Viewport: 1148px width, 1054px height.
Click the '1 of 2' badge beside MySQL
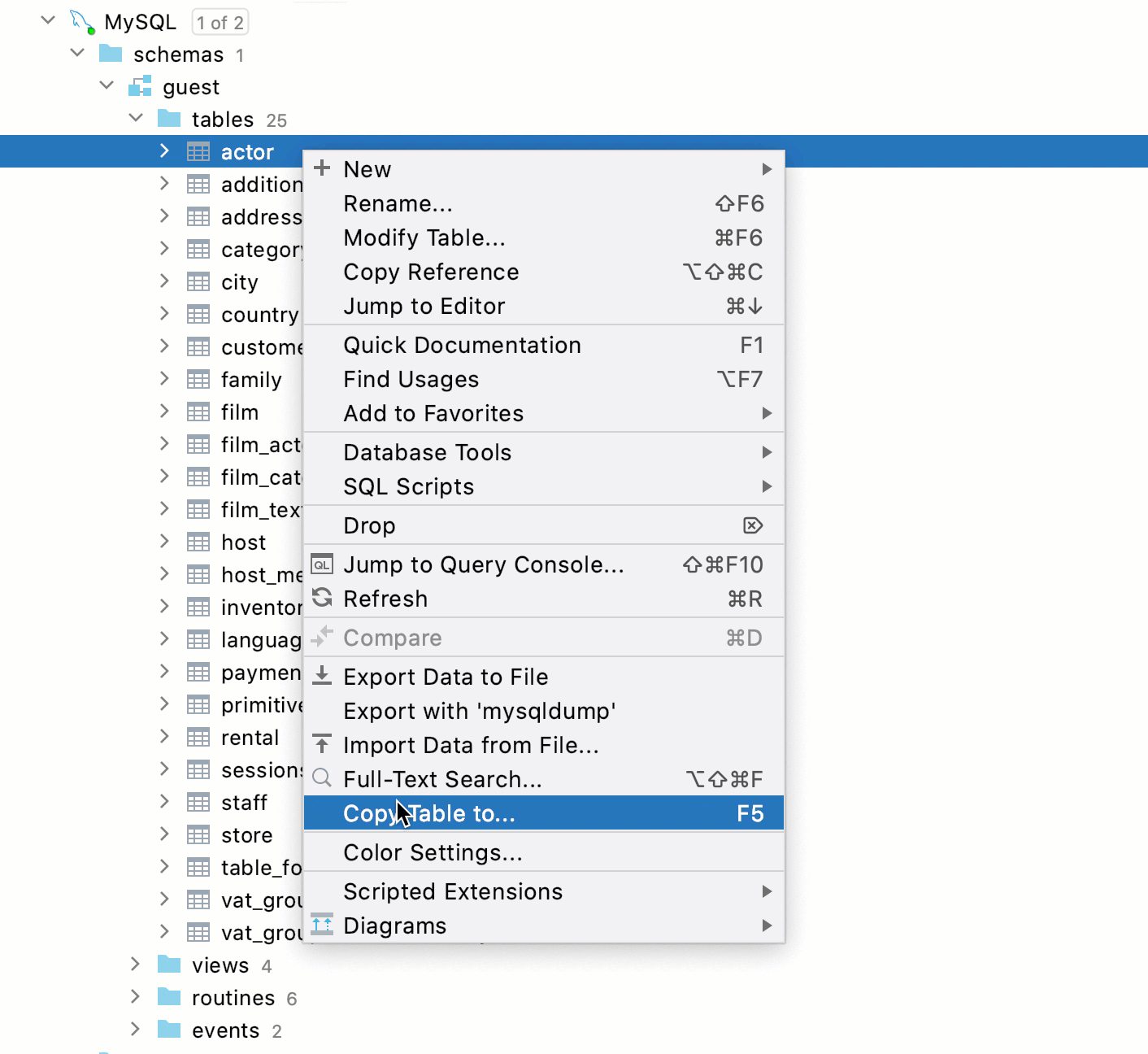point(219,22)
